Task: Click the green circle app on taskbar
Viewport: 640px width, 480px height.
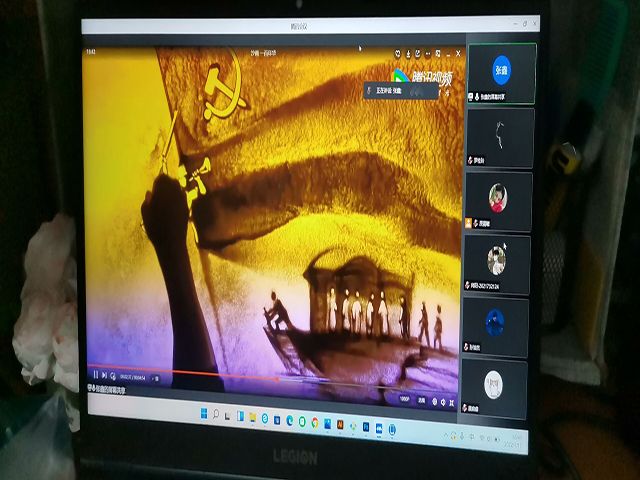Action: click(x=302, y=422)
